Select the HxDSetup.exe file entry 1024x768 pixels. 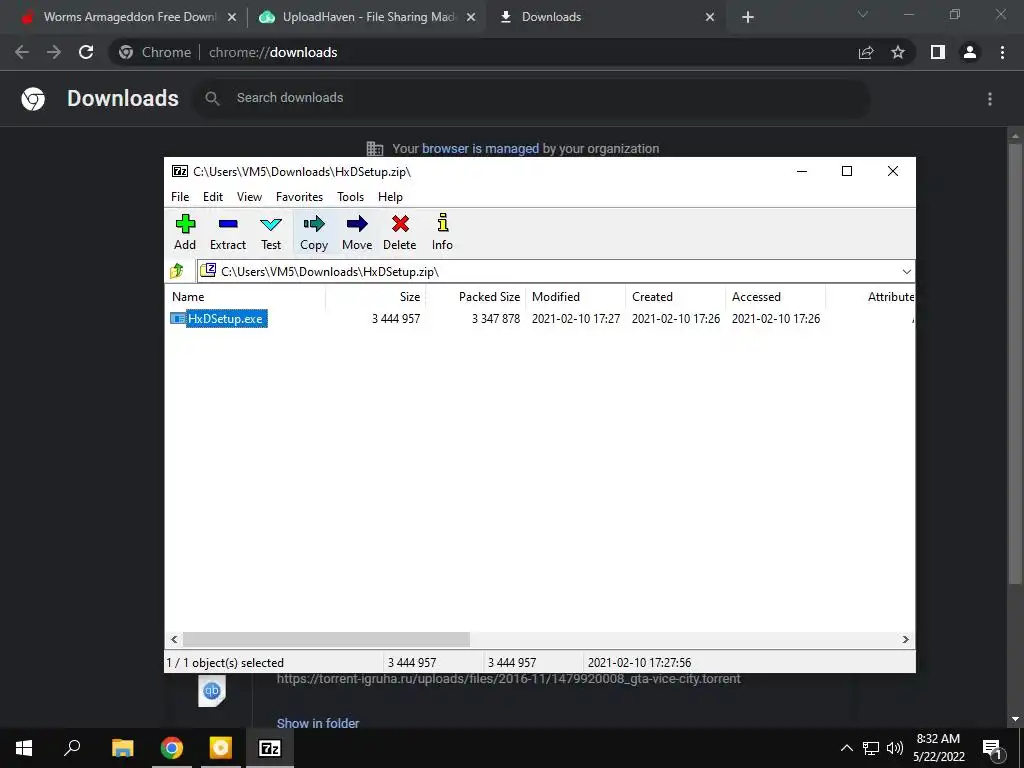tap(219, 319)
